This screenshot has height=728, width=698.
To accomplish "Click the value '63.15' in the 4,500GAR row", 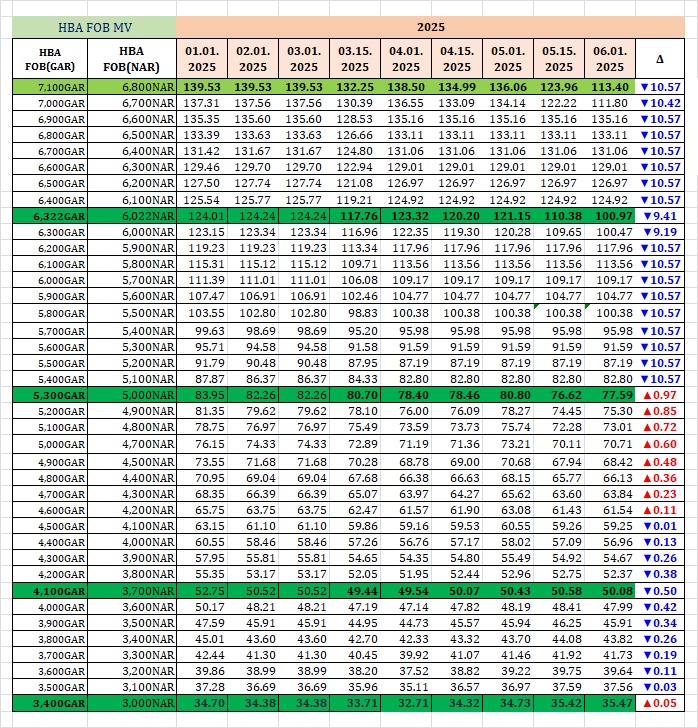I will [202, 526].
